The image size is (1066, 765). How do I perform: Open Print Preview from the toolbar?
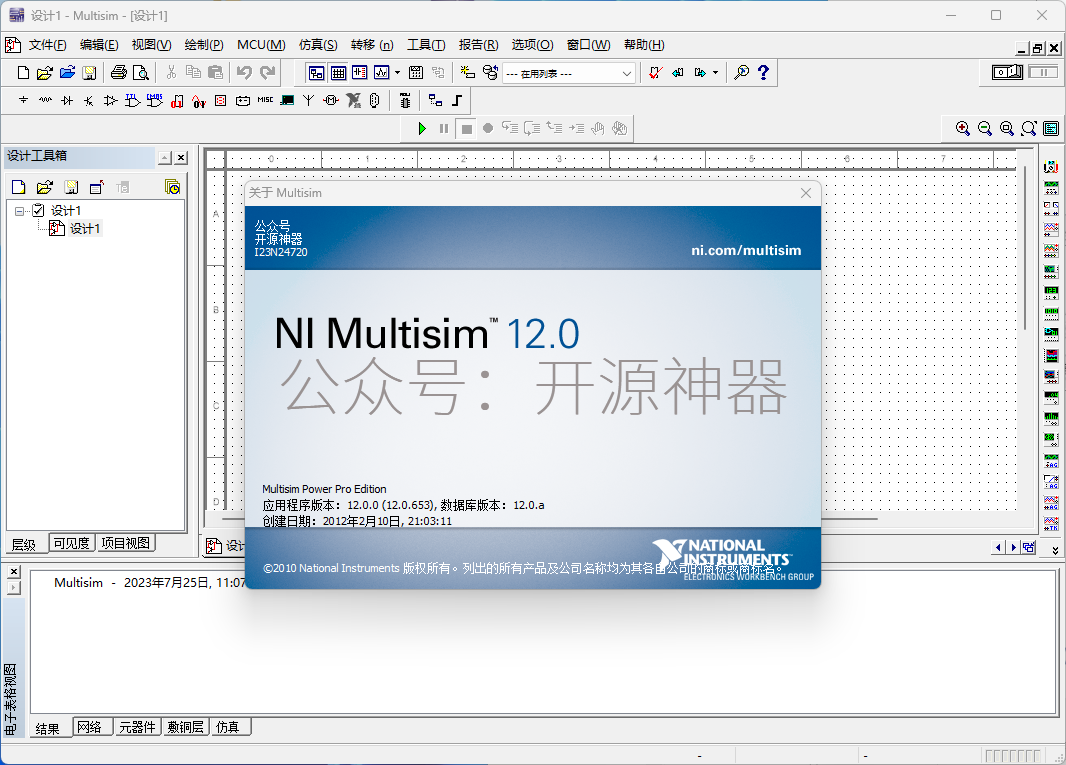[x=141, y=73]
